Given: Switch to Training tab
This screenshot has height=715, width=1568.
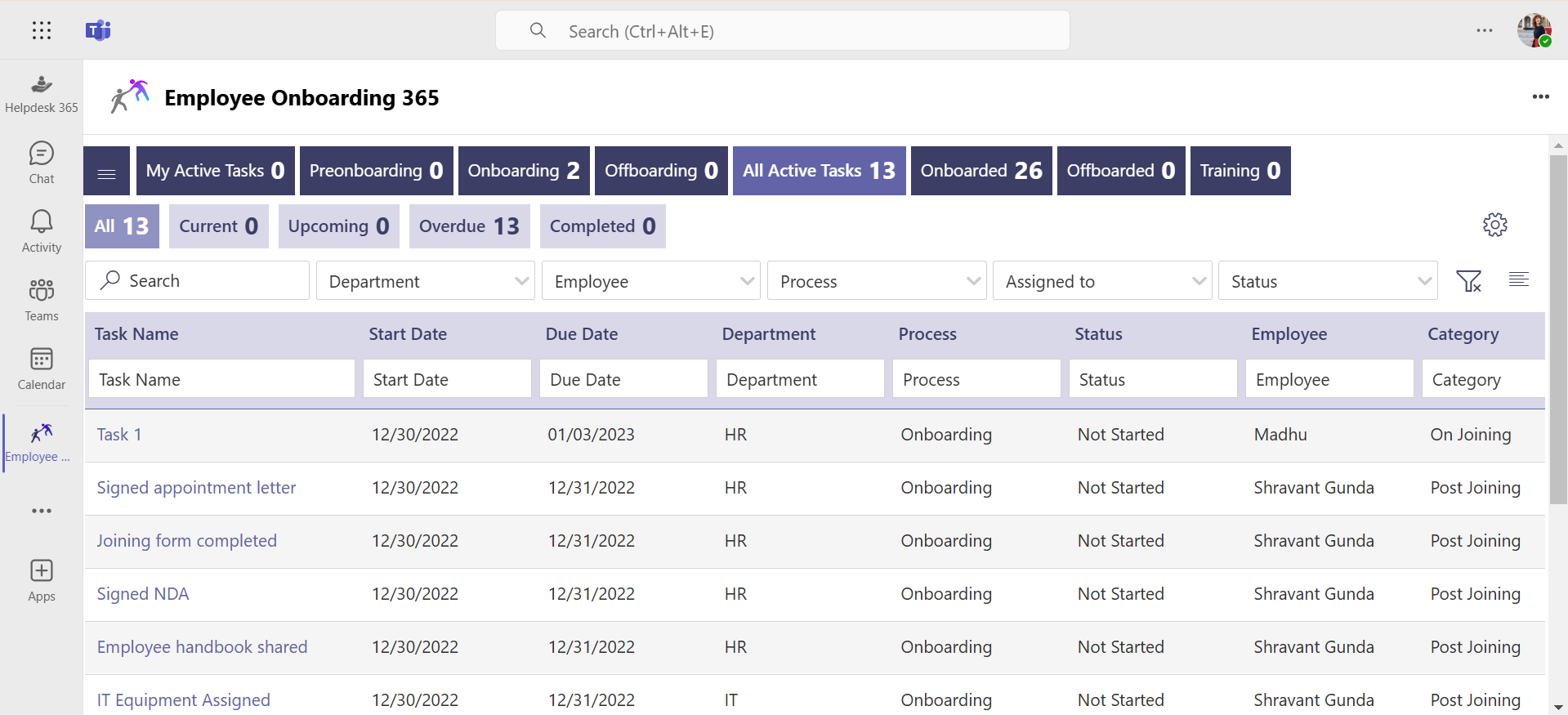Looking at the screenshot, I should click(1240, 171).
